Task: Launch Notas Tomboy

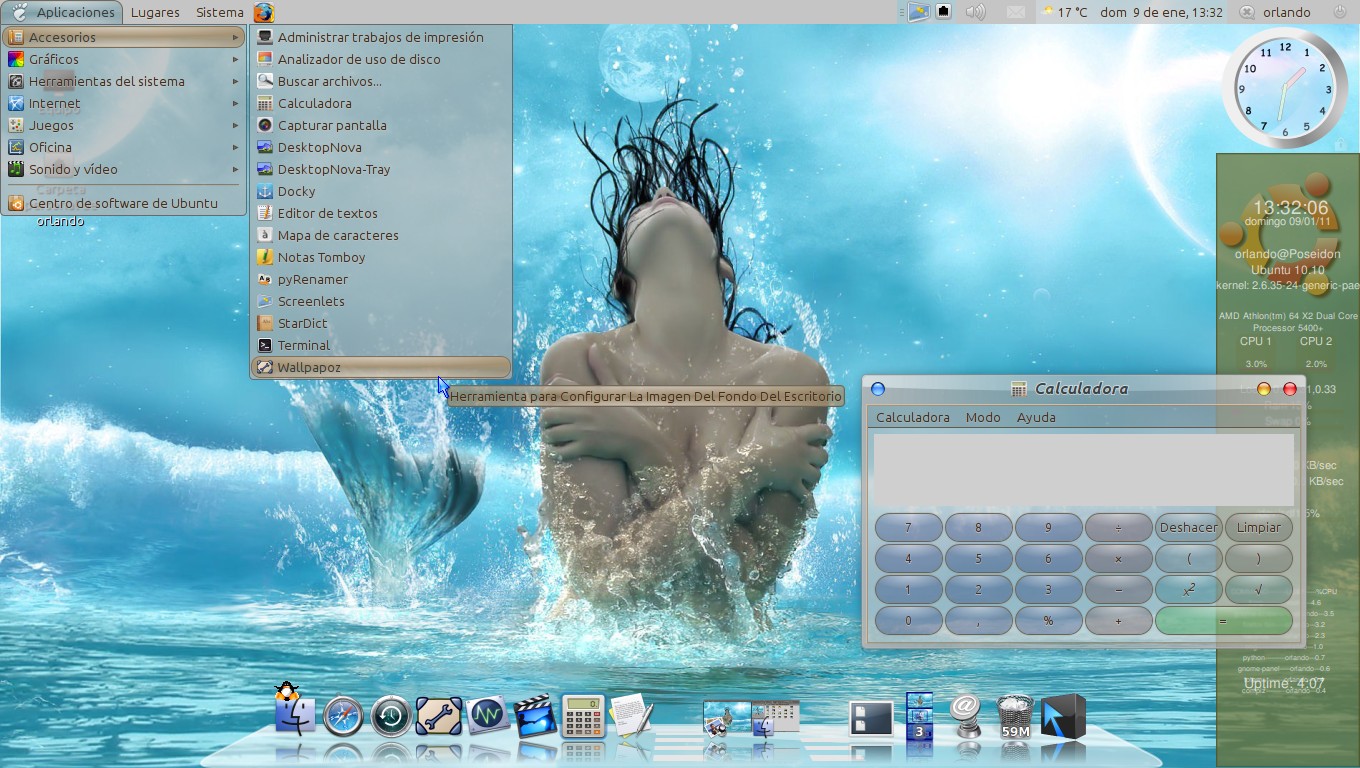Action: 381,257
